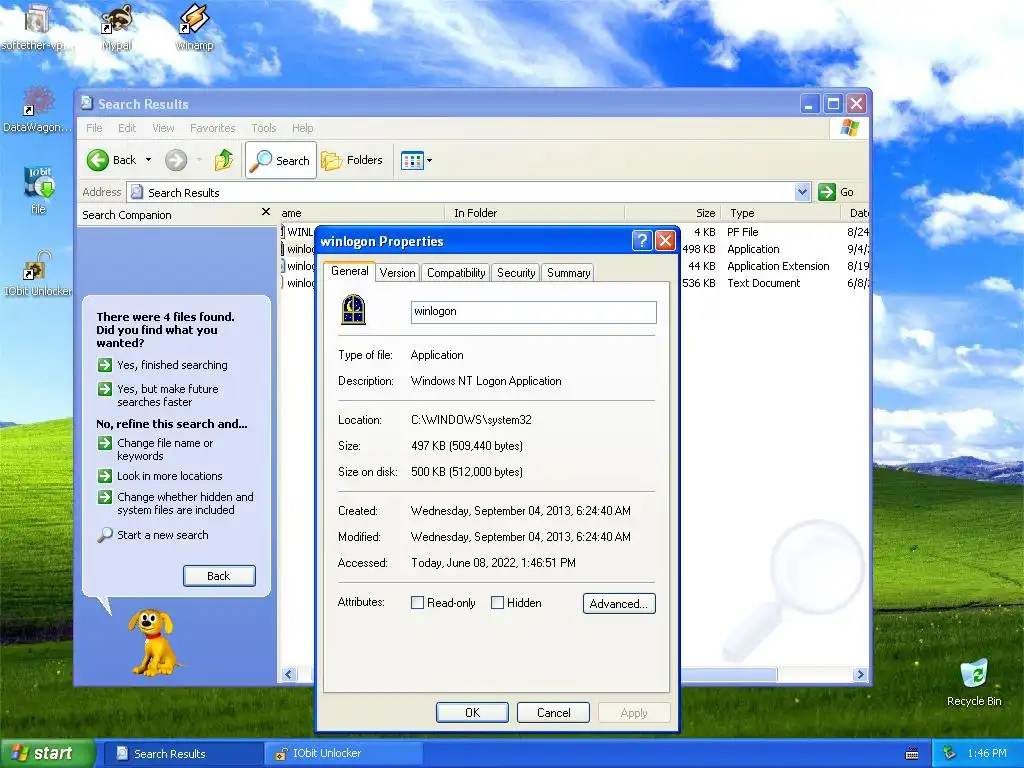Screen dimensions: 1024x768
Task: Click the green Back arrow in Search Results
Action: click(98, 160)
